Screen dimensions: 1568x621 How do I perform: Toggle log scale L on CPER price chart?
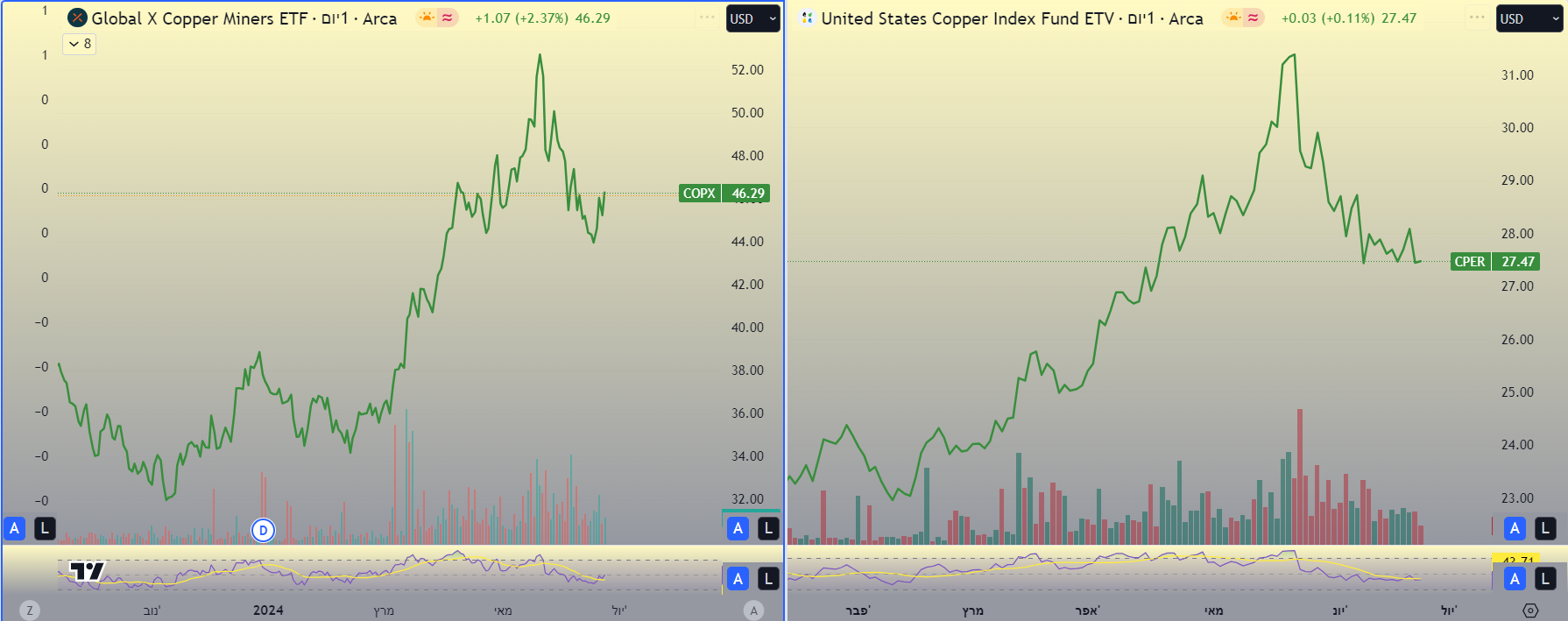pos(1545,528)
